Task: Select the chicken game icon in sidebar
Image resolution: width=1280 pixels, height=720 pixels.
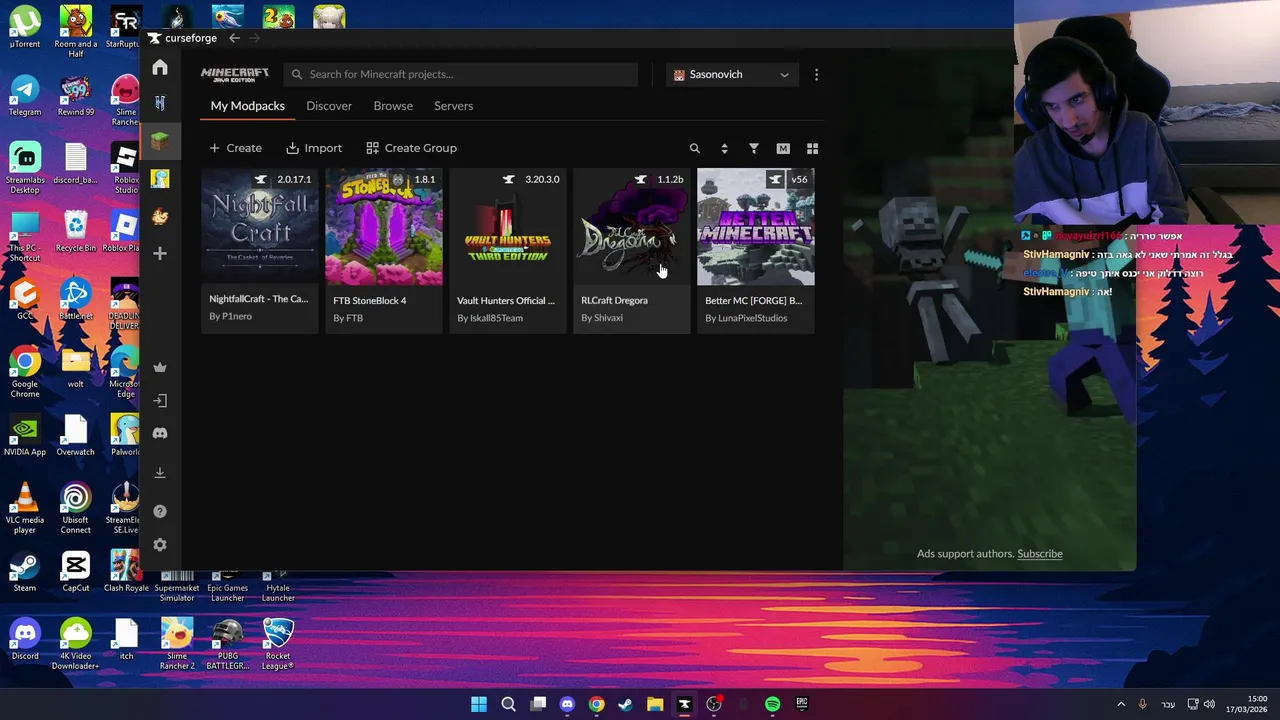Action: tap(160, 216)
